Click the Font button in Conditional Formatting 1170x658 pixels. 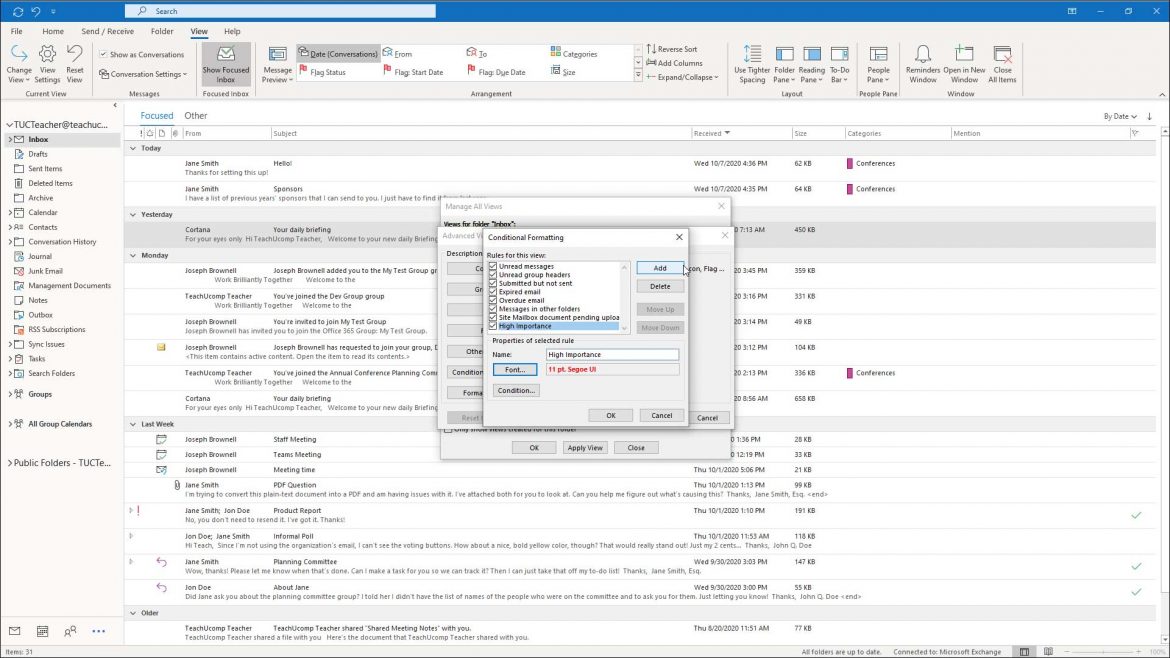click(514, 369)
